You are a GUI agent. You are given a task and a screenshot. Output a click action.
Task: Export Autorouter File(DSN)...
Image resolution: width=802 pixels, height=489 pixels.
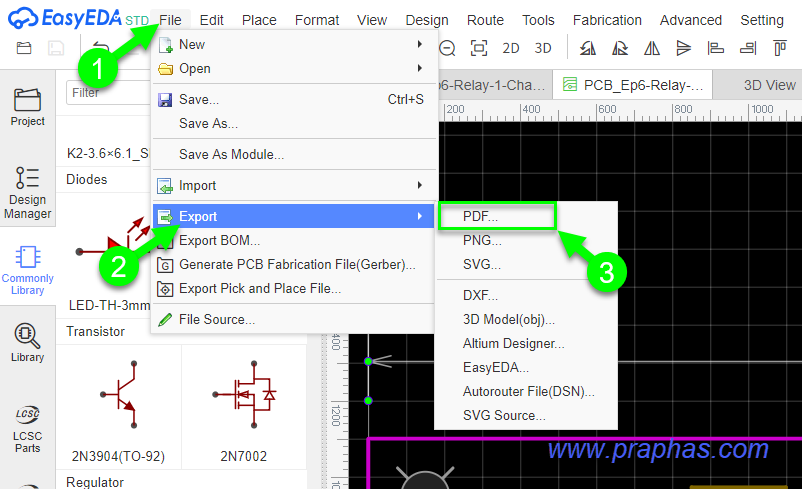coord(527,391)
